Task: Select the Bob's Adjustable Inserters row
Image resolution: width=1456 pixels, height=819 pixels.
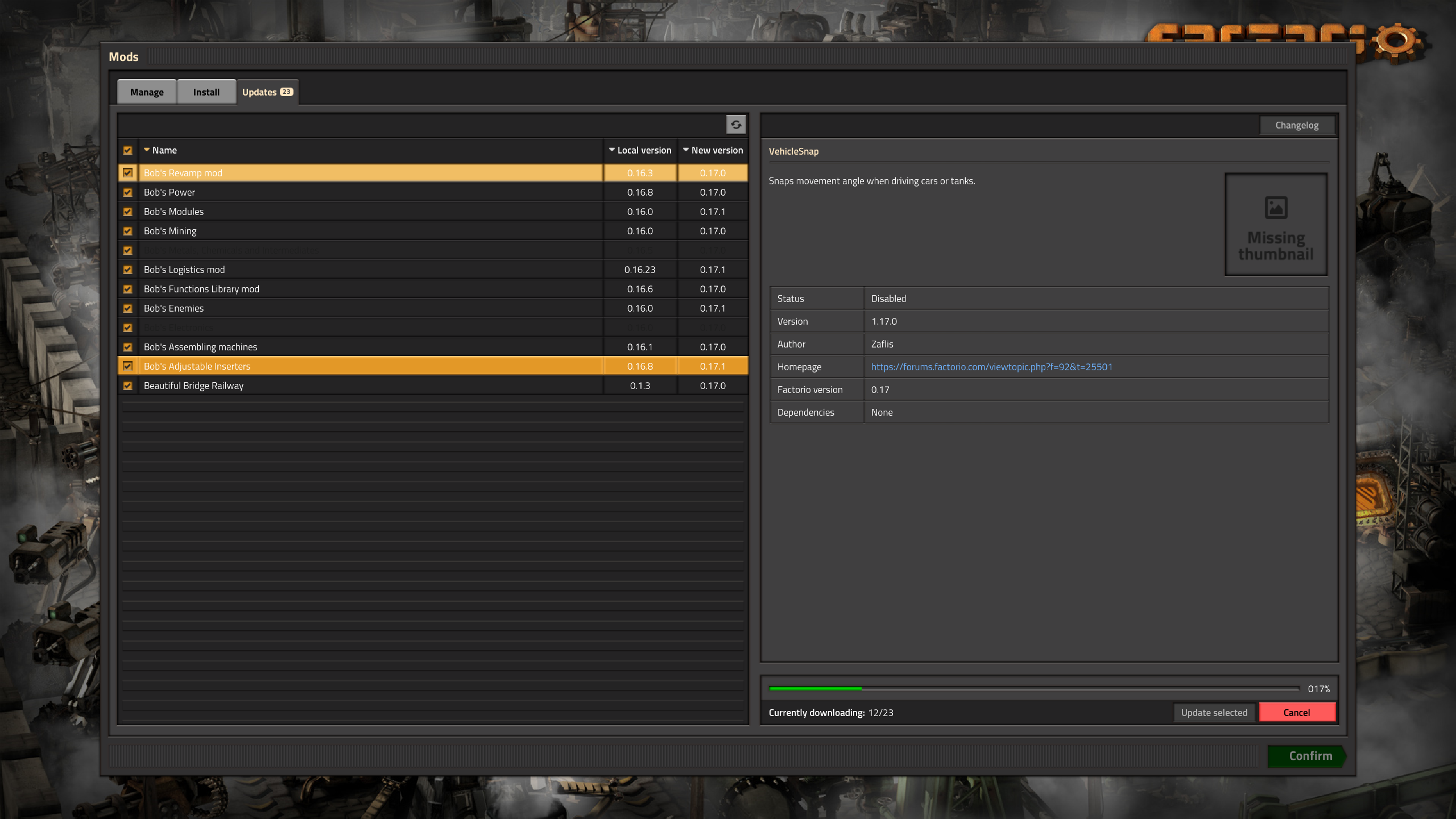Action: [433, 366]
